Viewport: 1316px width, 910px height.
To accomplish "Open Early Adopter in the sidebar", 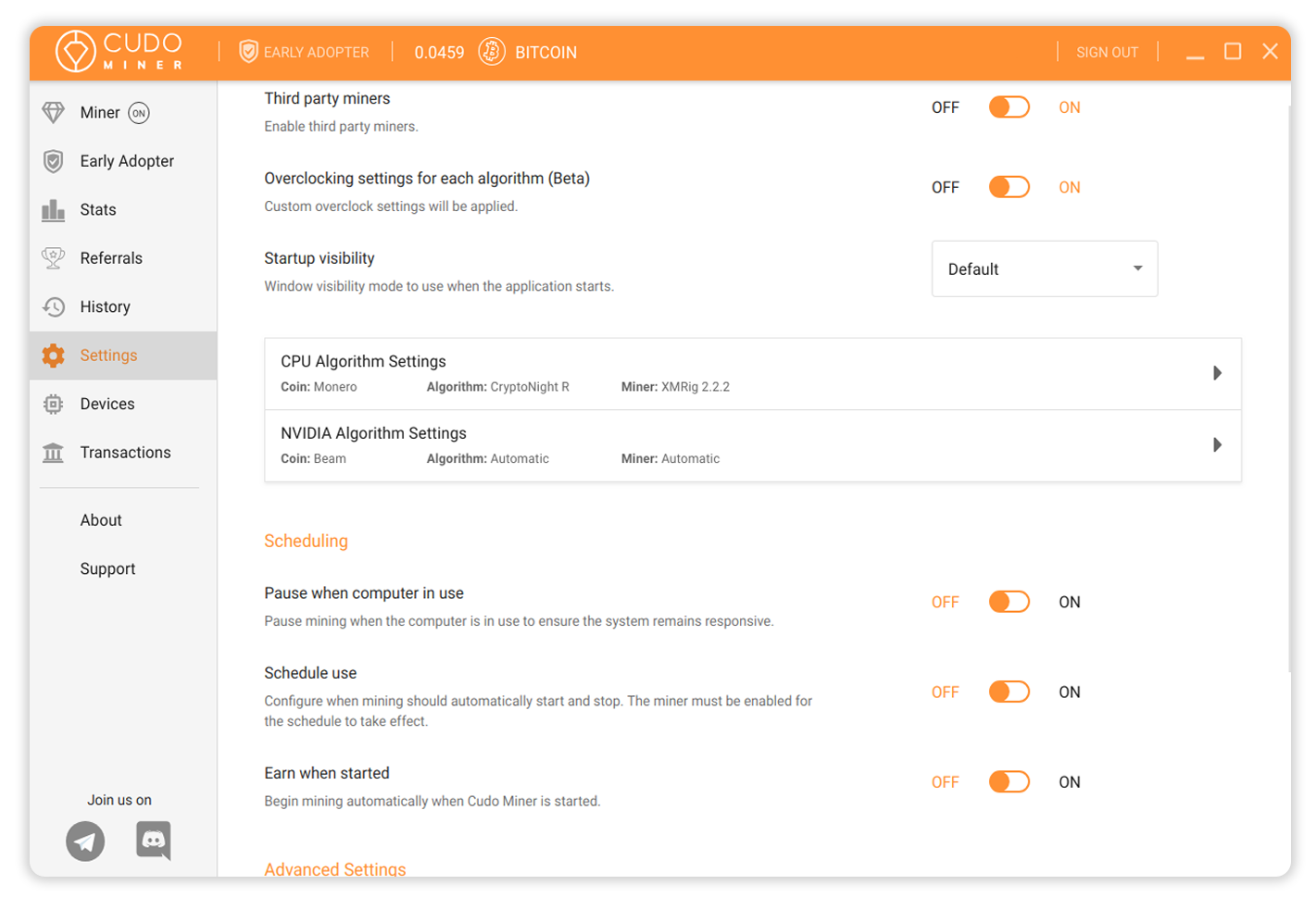I will [123, 161].
